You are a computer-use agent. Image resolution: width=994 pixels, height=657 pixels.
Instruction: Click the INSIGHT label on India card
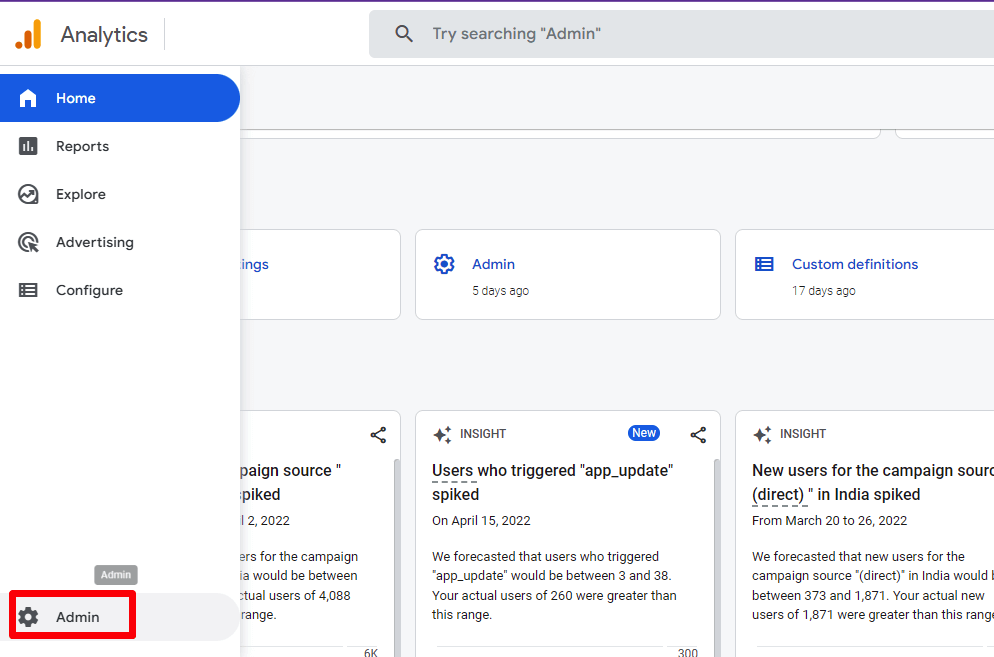click(x=803, y=434)
